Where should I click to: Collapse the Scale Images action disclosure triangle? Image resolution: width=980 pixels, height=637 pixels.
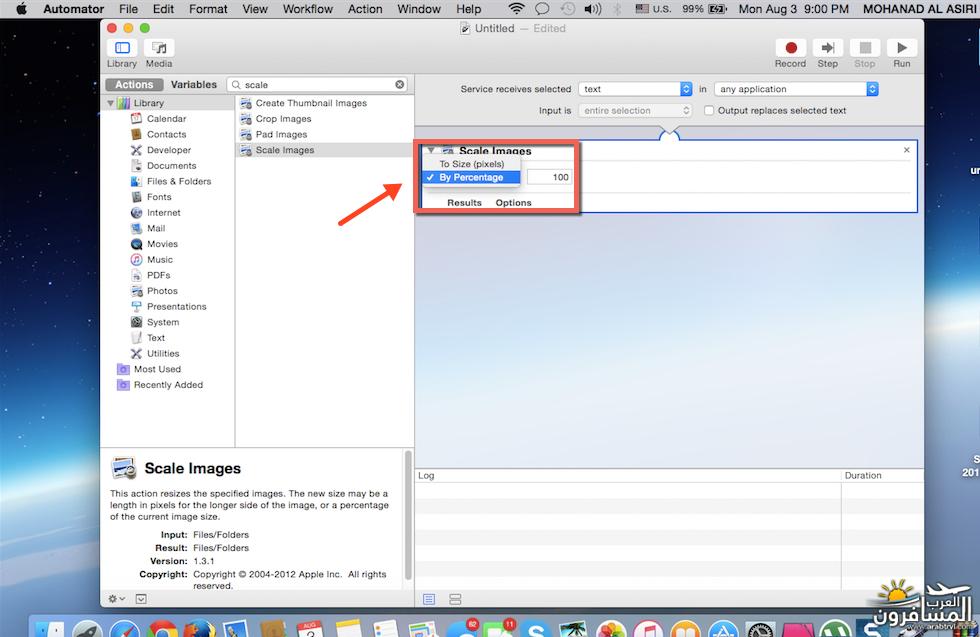(x=431, y=151)
